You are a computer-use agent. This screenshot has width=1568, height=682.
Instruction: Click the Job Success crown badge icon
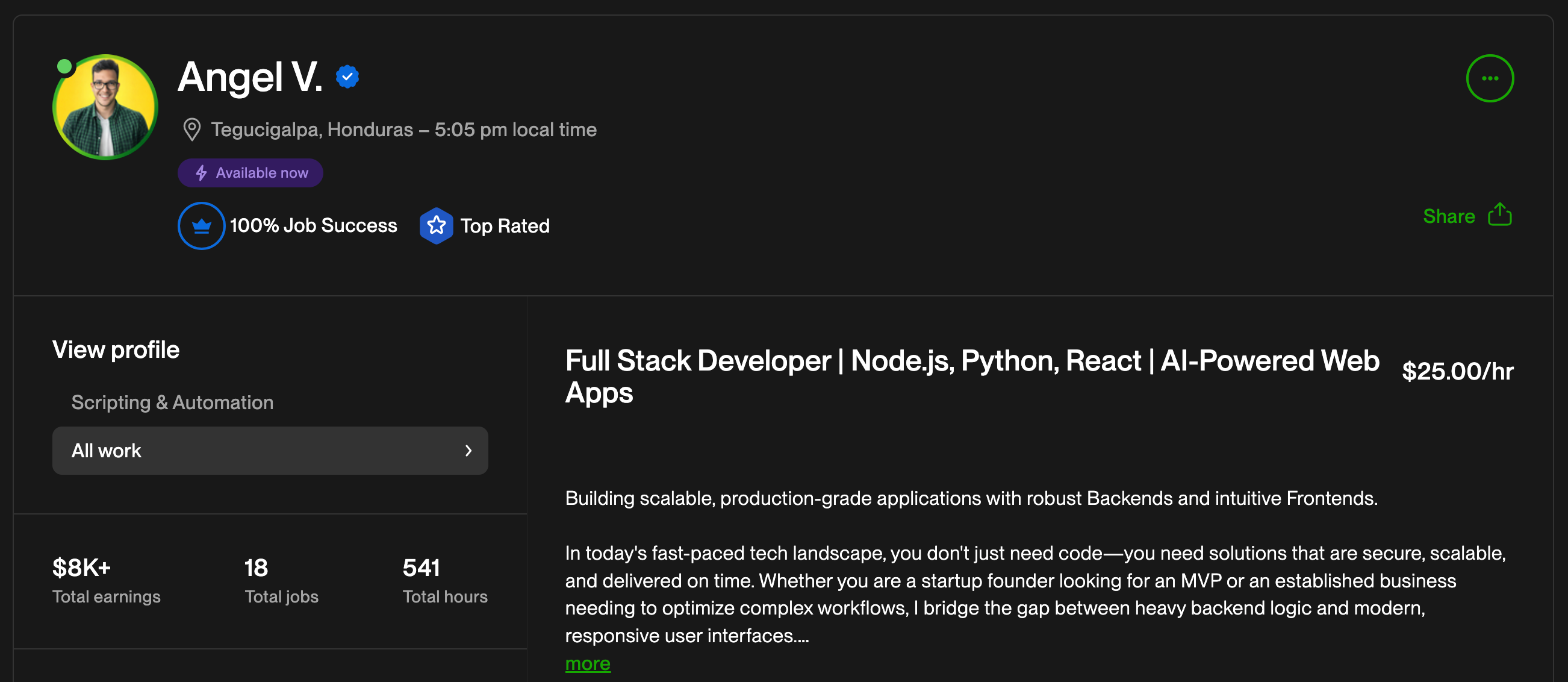click(x=202, y=226)
